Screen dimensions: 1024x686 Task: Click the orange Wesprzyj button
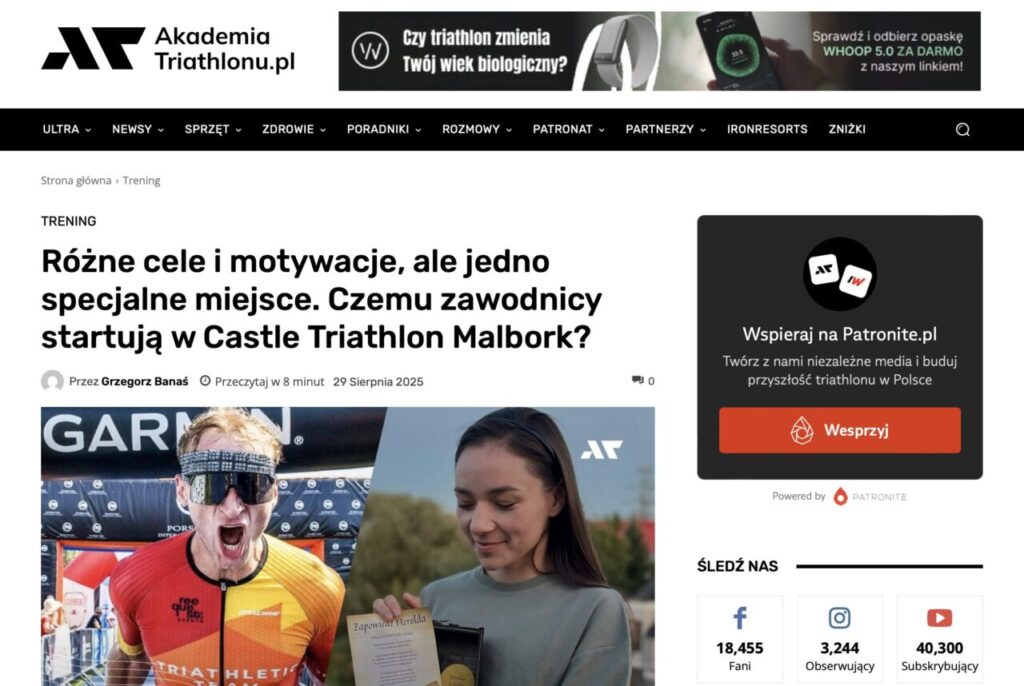tap(840, 430)
